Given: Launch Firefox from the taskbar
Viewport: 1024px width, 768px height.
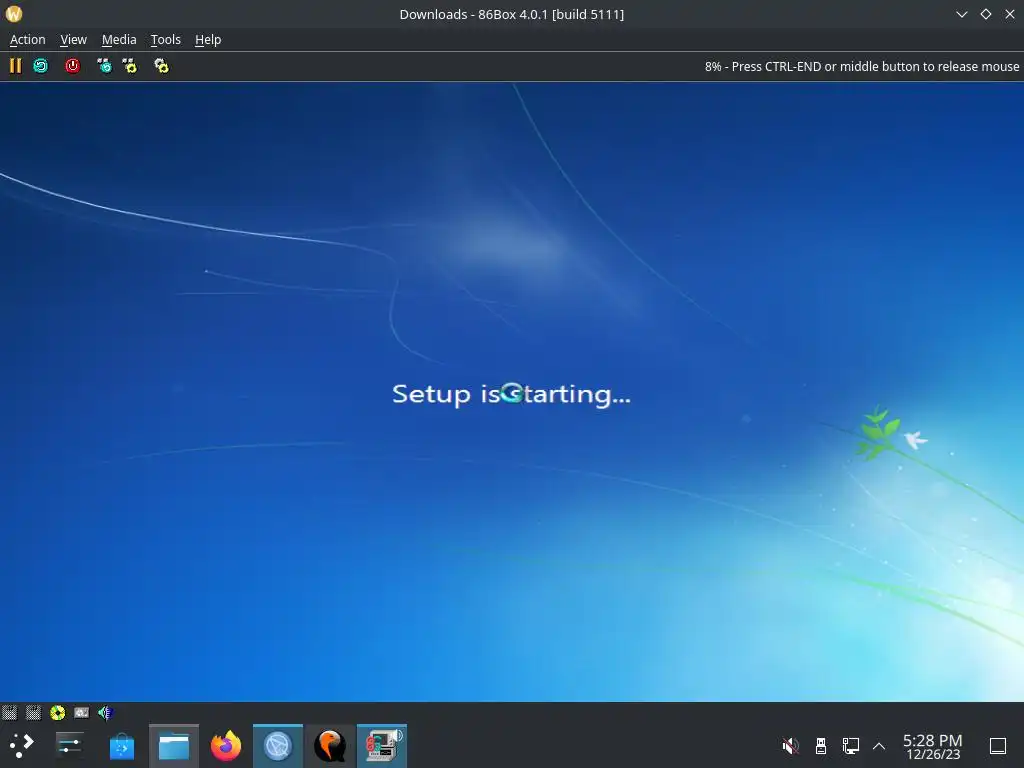Looking at the screenshot, I should coord(226,746).
